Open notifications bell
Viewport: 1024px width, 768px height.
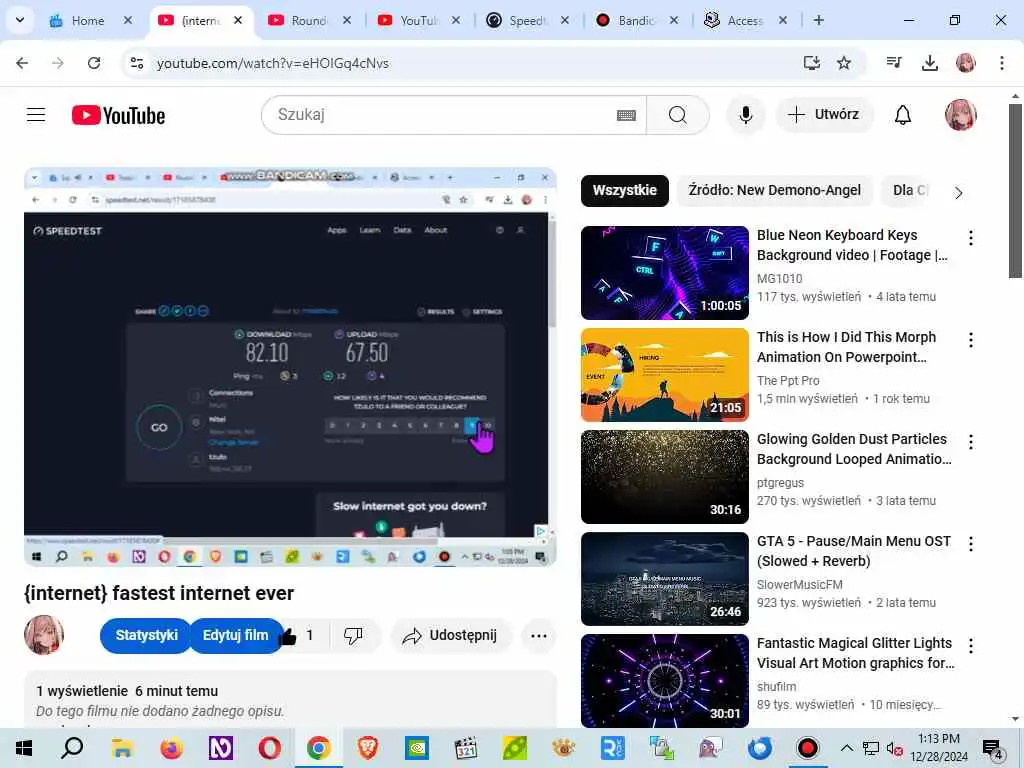903,115
